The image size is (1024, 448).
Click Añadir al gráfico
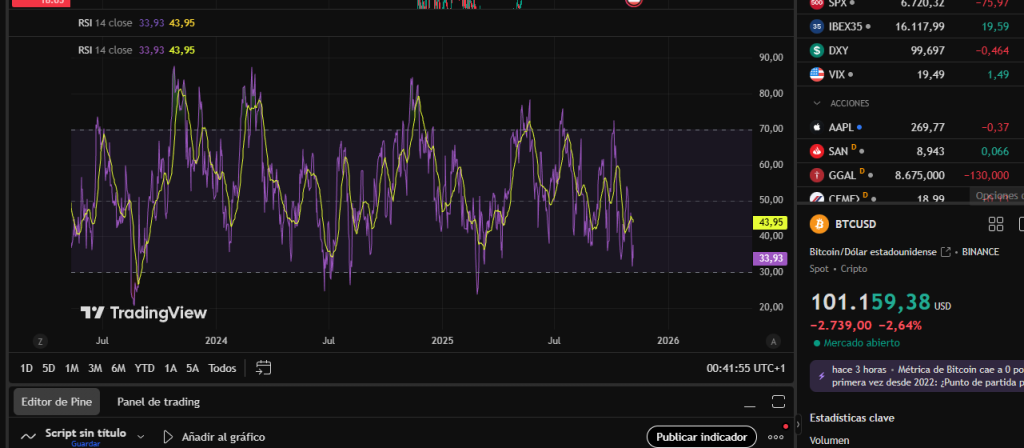click(x=213, y=437)
